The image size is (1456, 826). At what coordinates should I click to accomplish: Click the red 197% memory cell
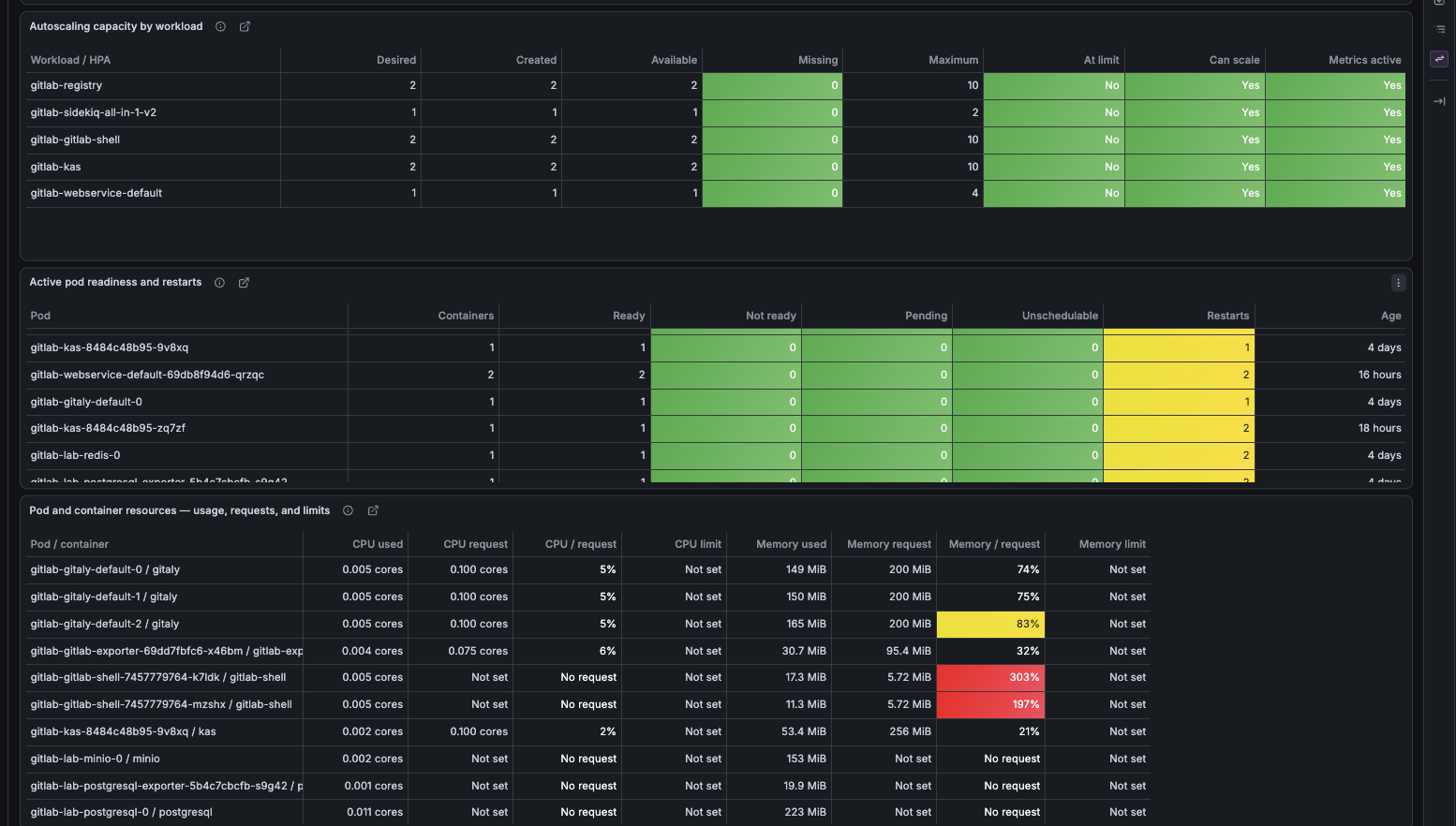tap(990, 704)
